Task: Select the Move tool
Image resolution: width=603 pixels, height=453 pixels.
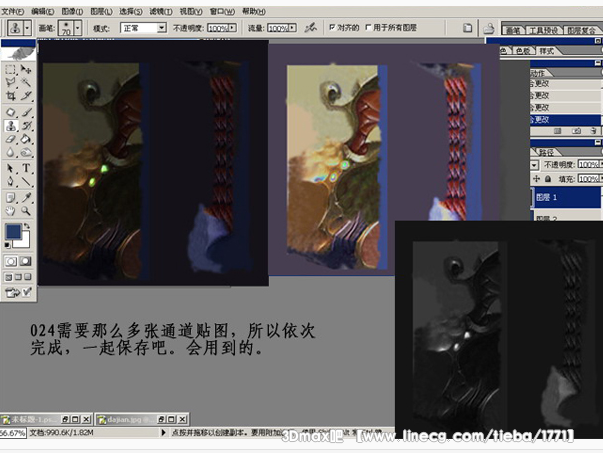Action: pos(26,70)
